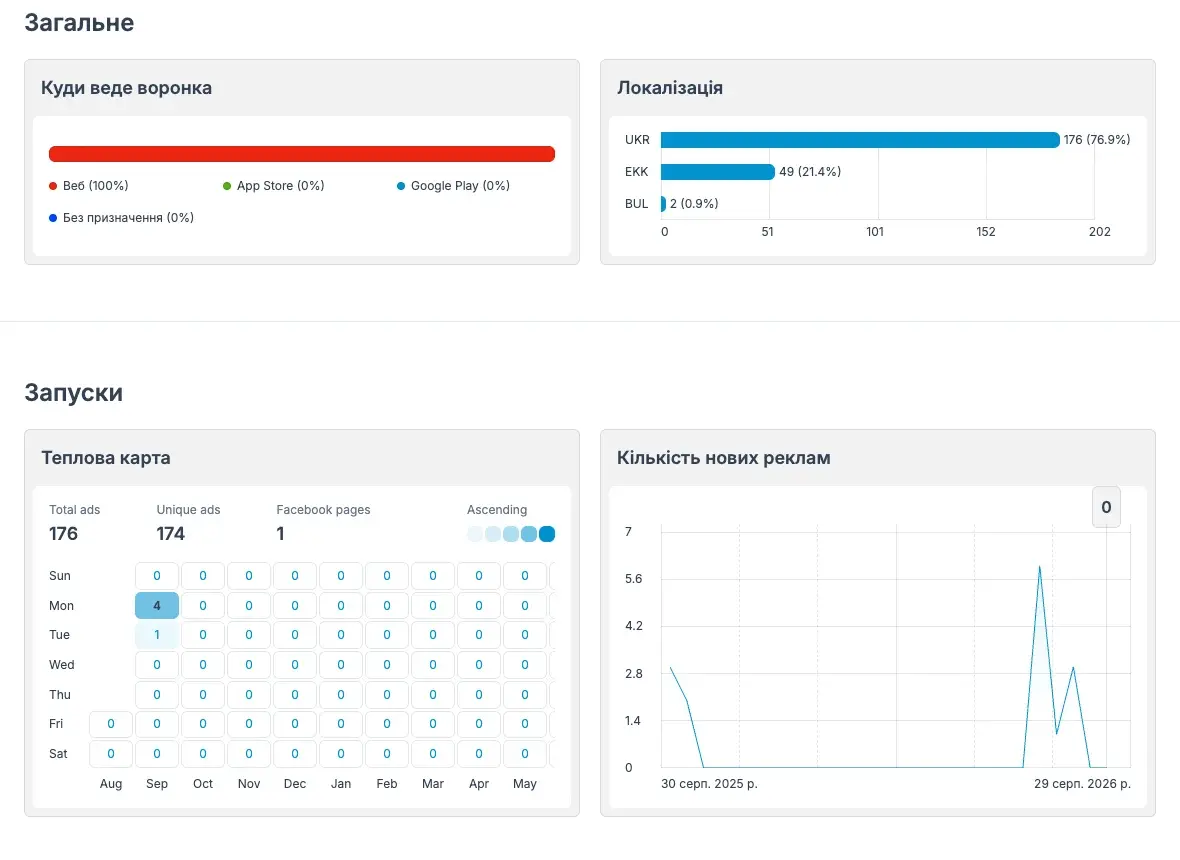This screenshot has height=860, width=1180.
Task: Select the "App Store (0%)" legend entry
Action: (x=273, y=186)
